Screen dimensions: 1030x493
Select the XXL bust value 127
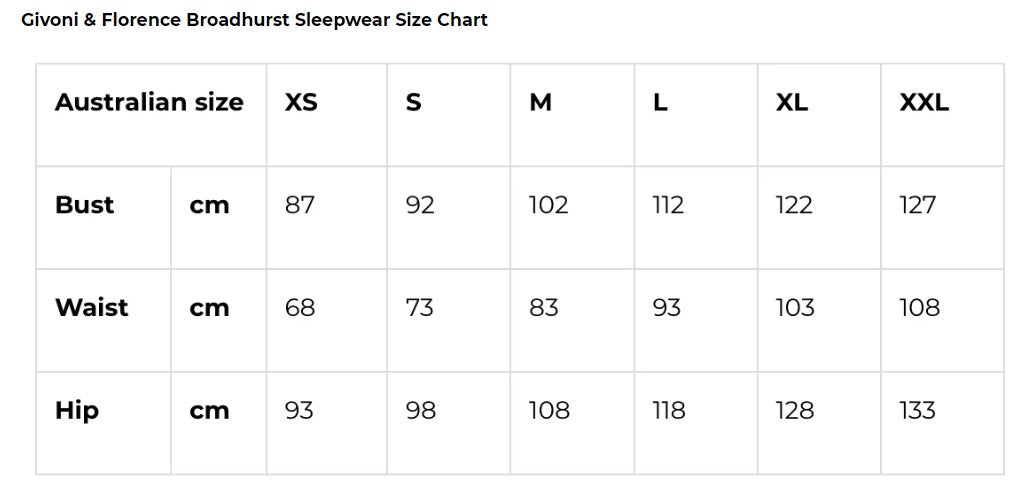coord(917,205)
